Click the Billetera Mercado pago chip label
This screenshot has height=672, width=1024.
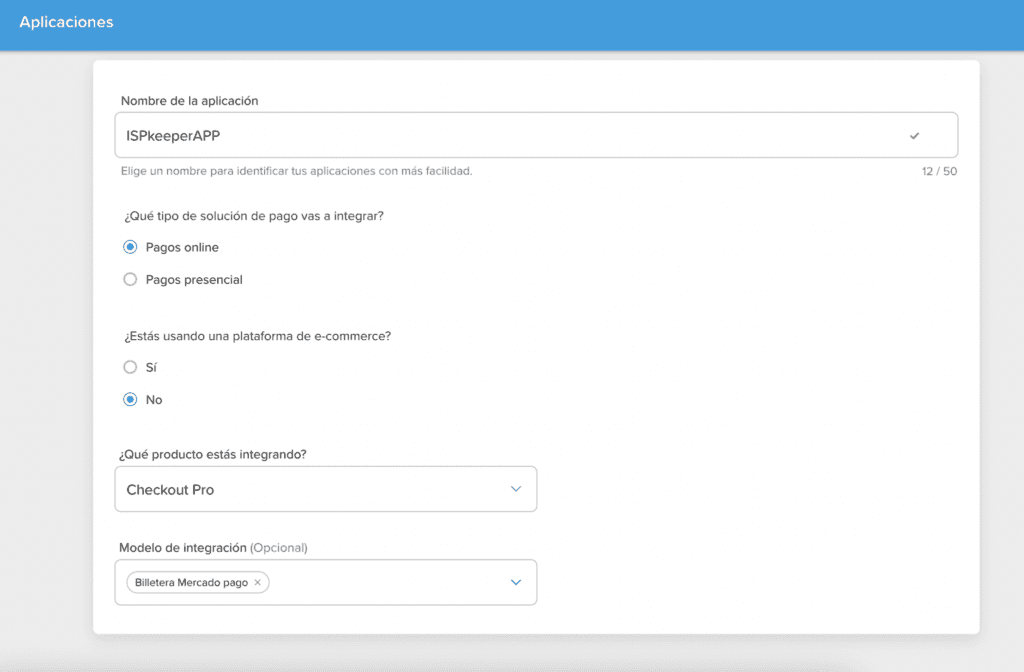191,582
